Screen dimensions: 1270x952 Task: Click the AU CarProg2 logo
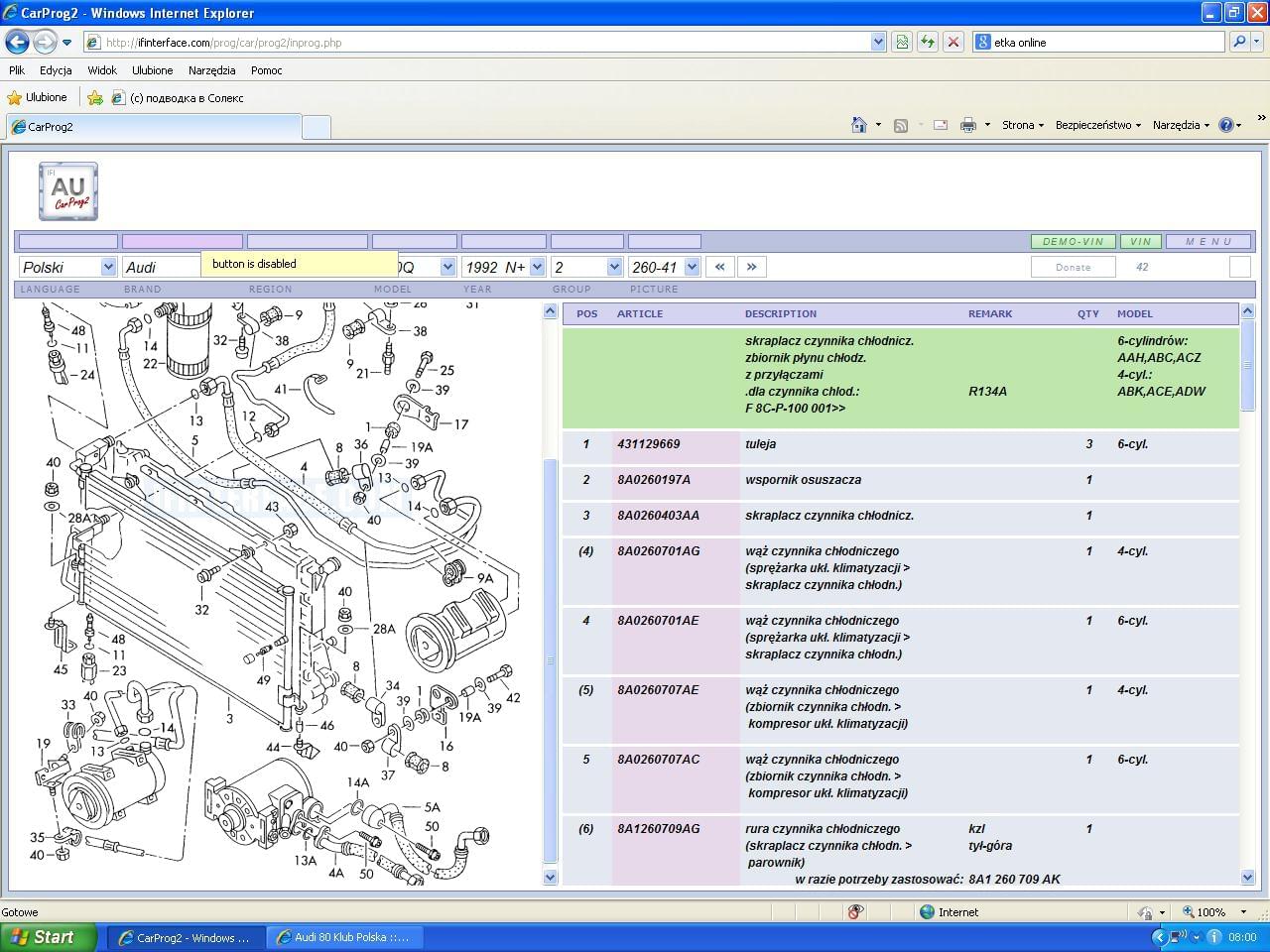click(x=68, y=191)
